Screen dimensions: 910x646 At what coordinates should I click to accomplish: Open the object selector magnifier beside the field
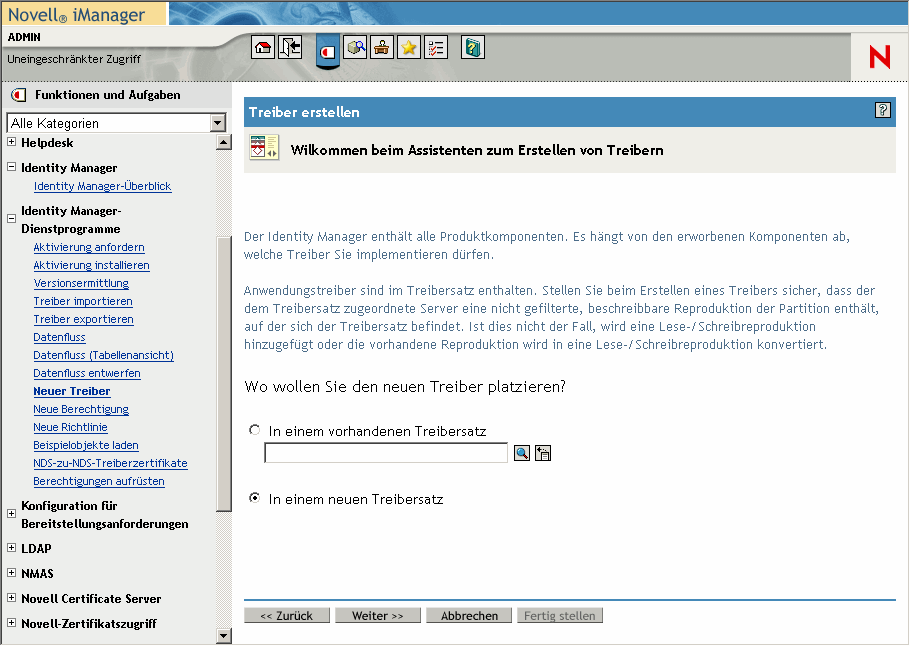point(521,452)
